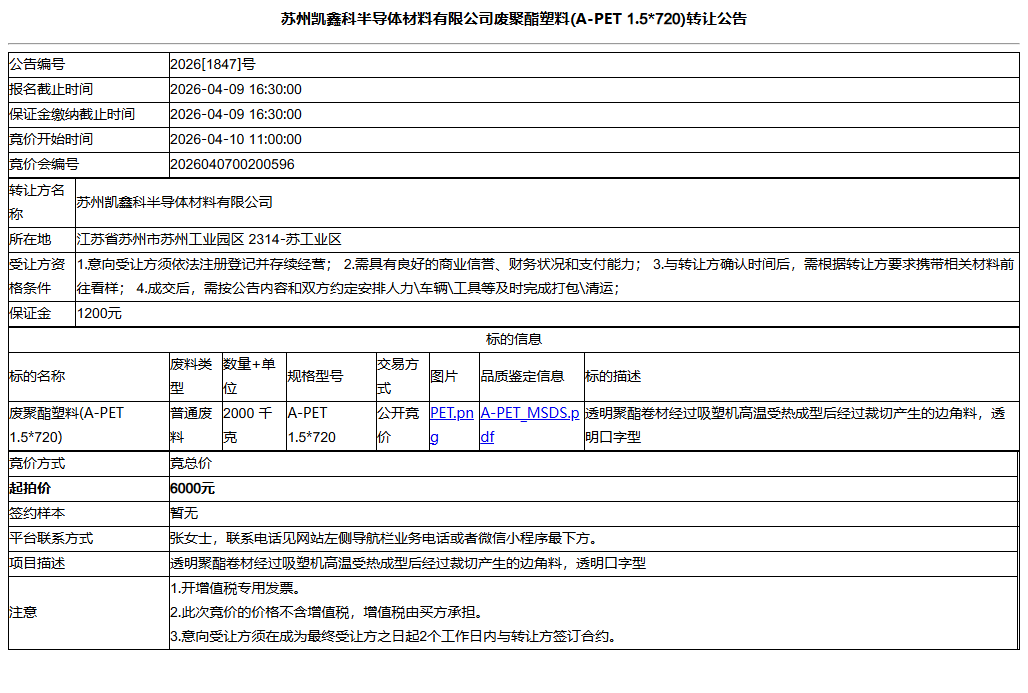Image resolution: width=1028 pixels, height=693 pixels.
Task: Click the 标的描述 column header
Action: click(x=613, y=376)
